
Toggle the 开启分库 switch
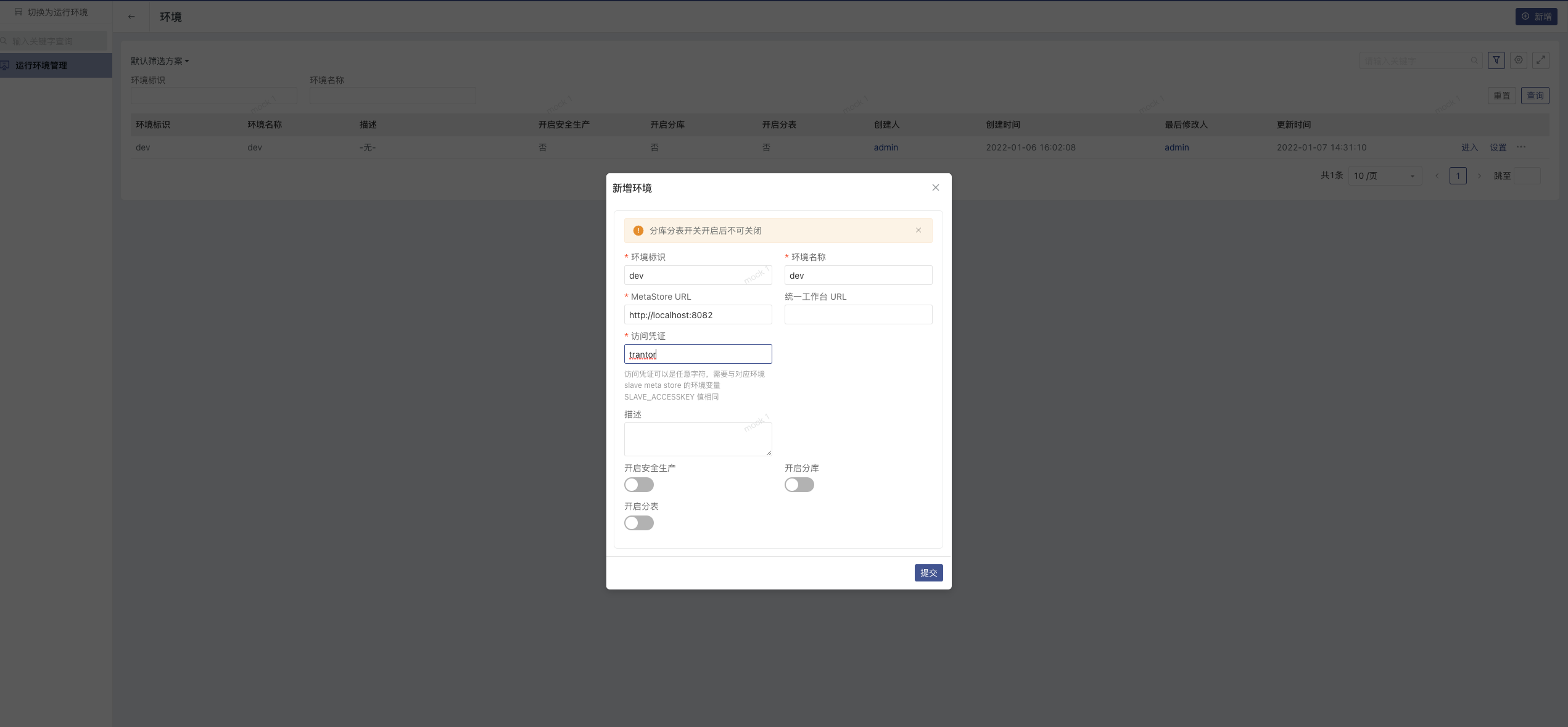pyautogui.click(x=799, y=485)
